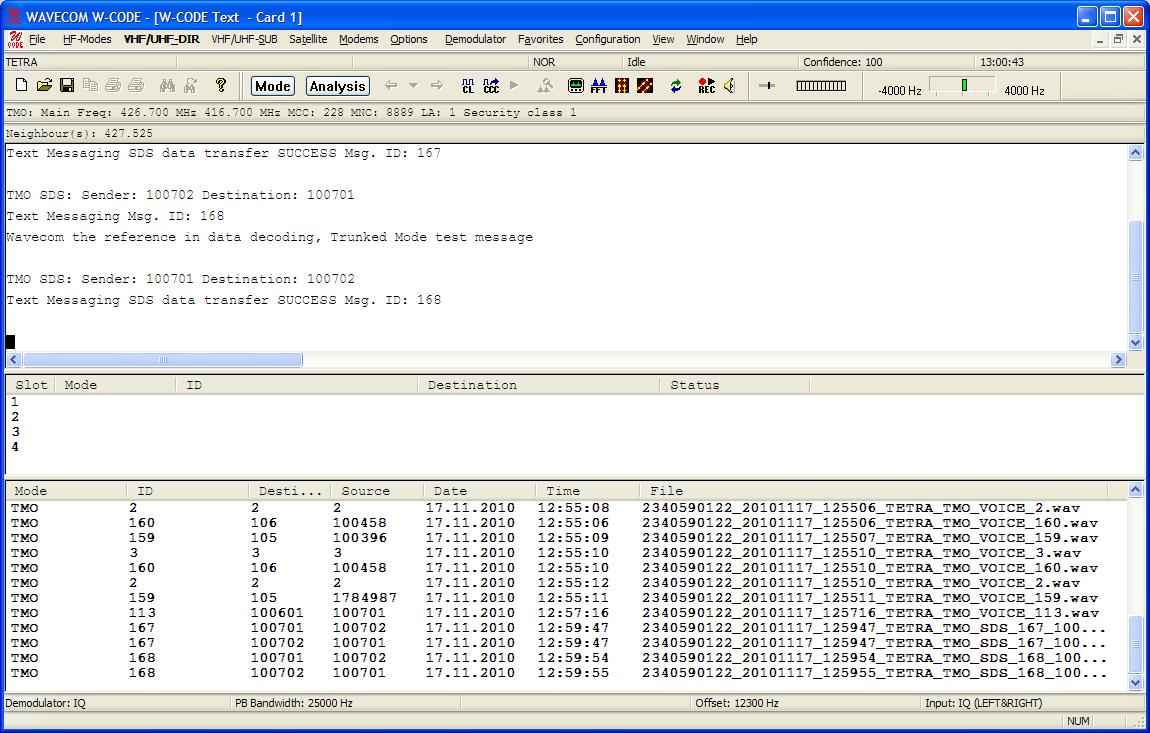Open the FFT analysis icon
This screenshot has width=1150, height=733.
point(598,86)
